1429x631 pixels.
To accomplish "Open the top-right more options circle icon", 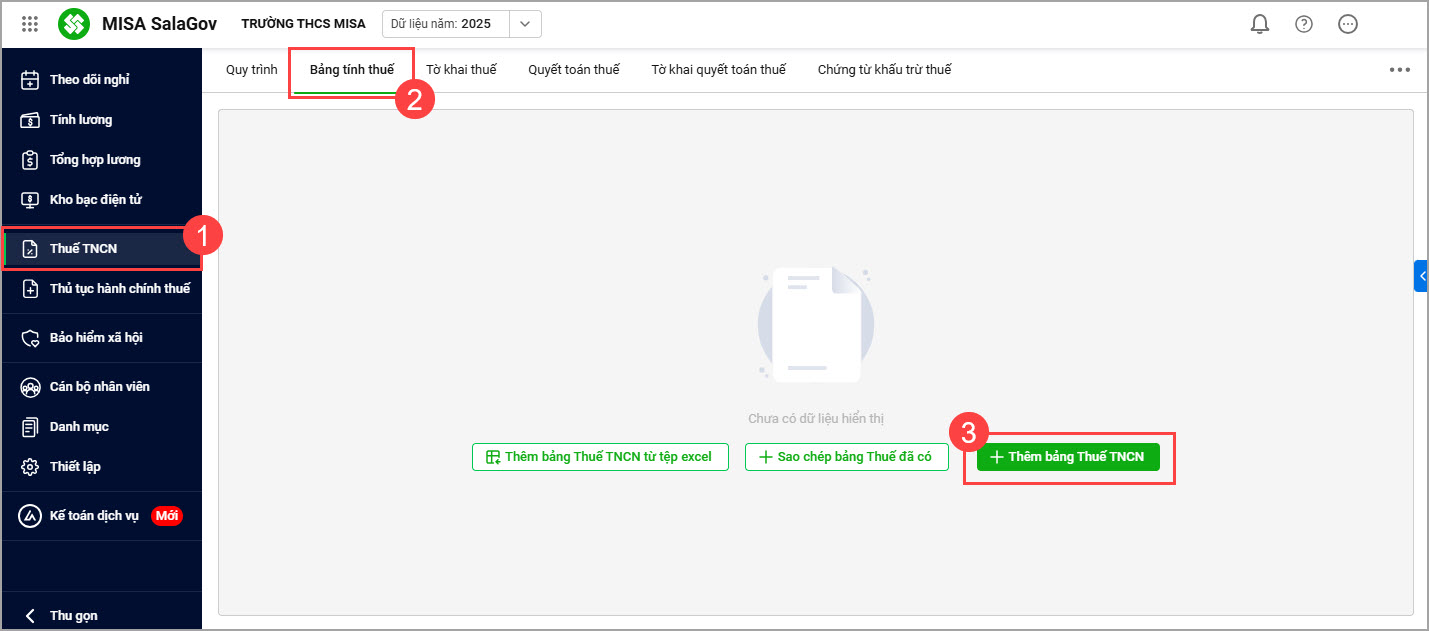I will 1348,24.
